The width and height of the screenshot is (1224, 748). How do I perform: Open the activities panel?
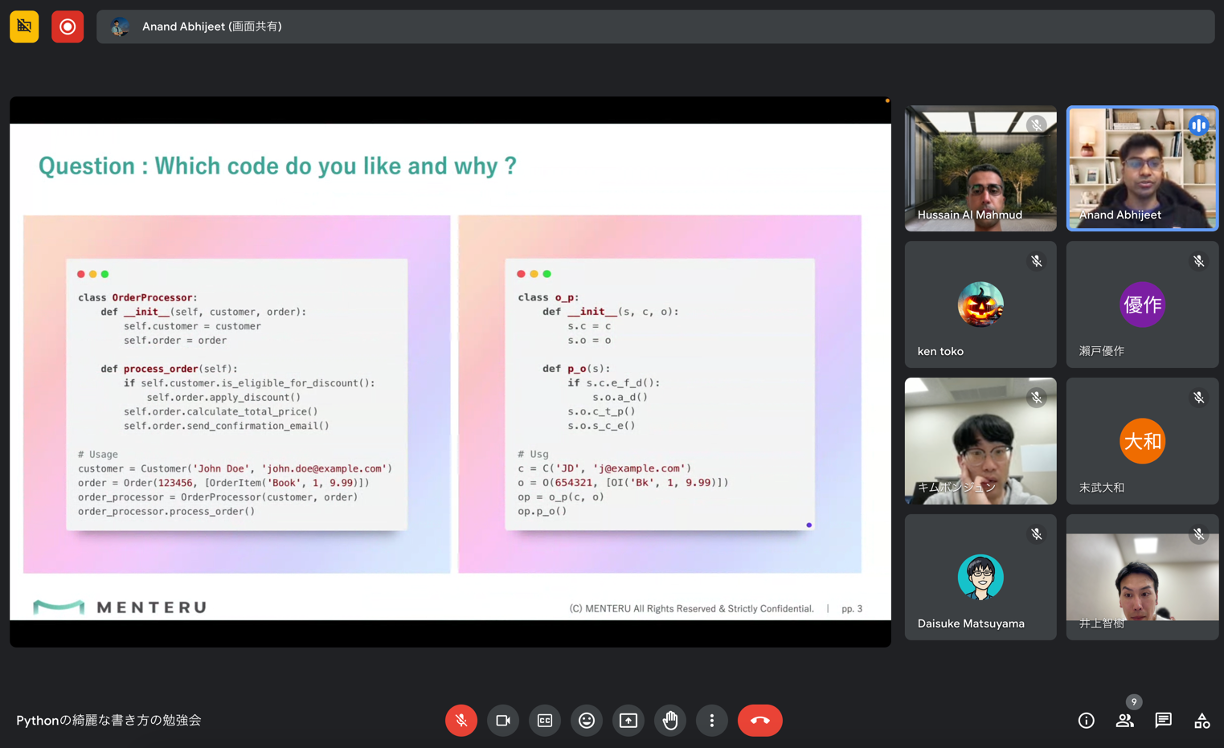pos(1200,720)
